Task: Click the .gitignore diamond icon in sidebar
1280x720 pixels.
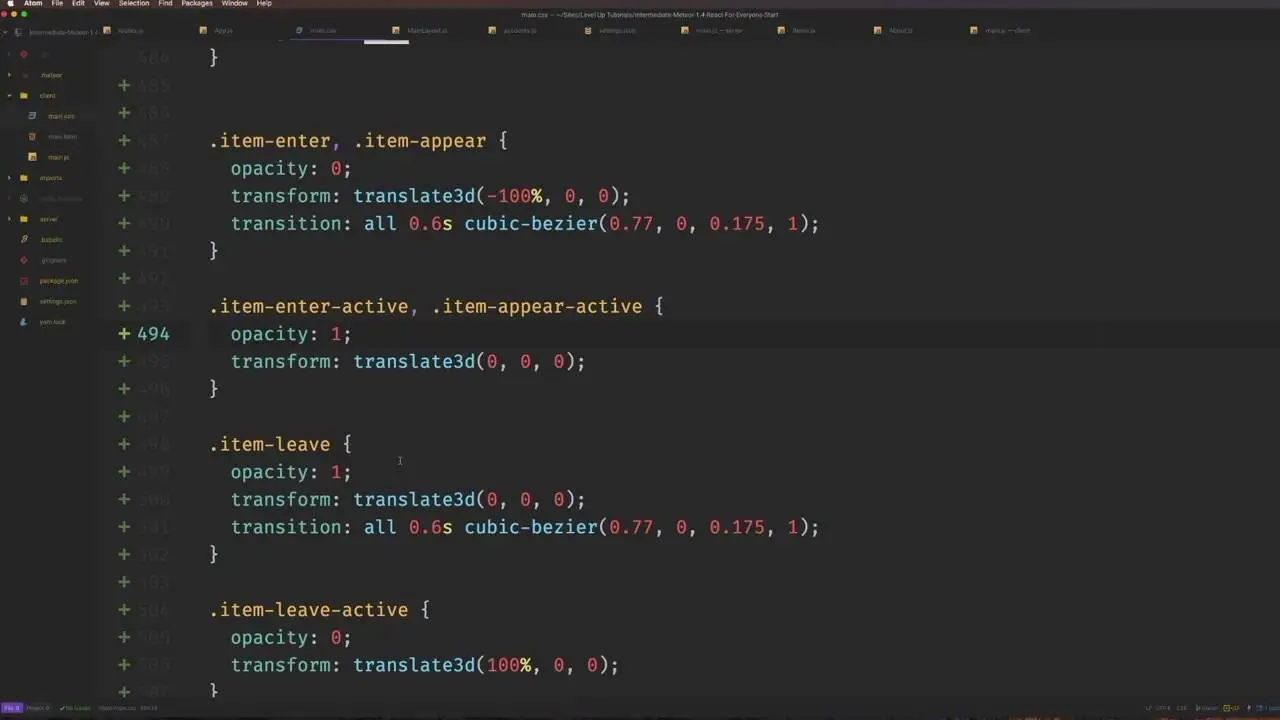Action: (24, 260)
